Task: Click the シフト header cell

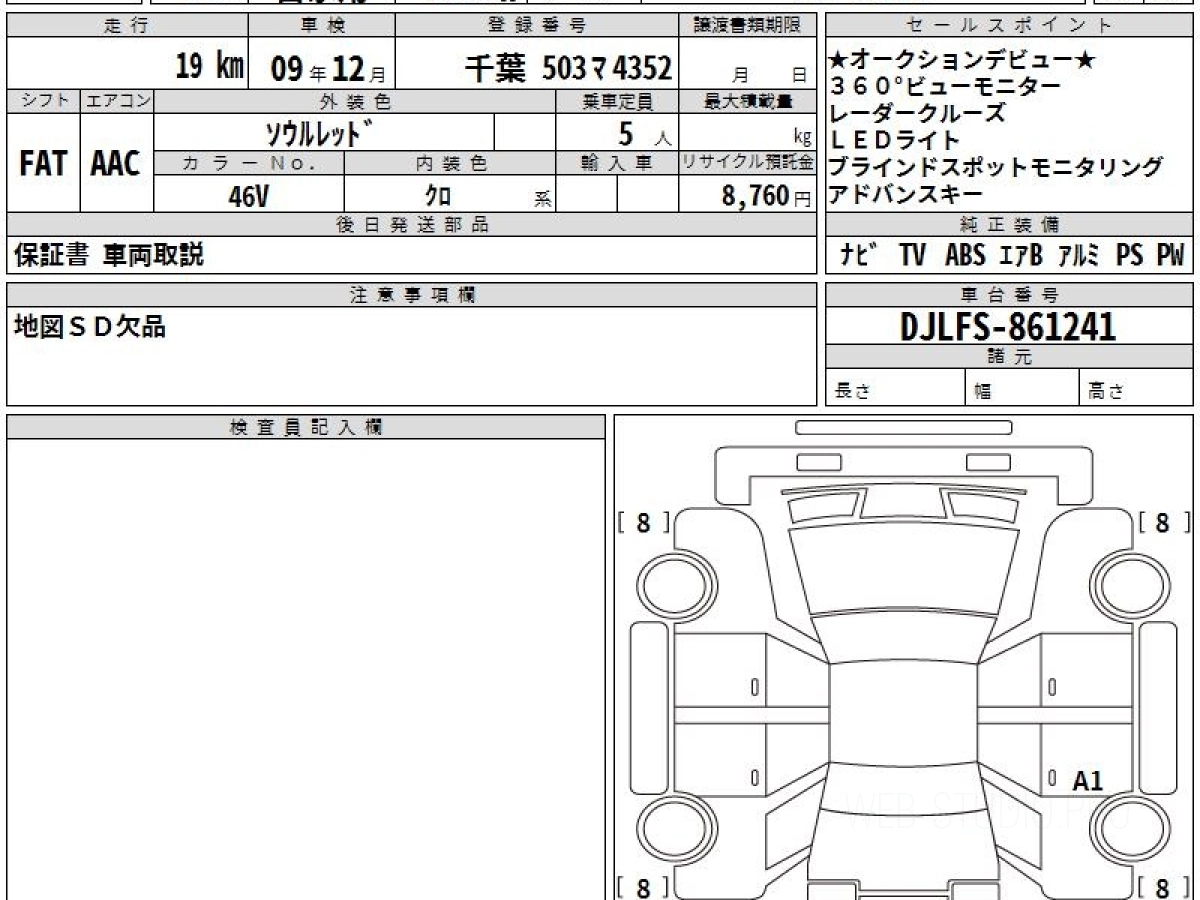Action: (x=43, y=101)
